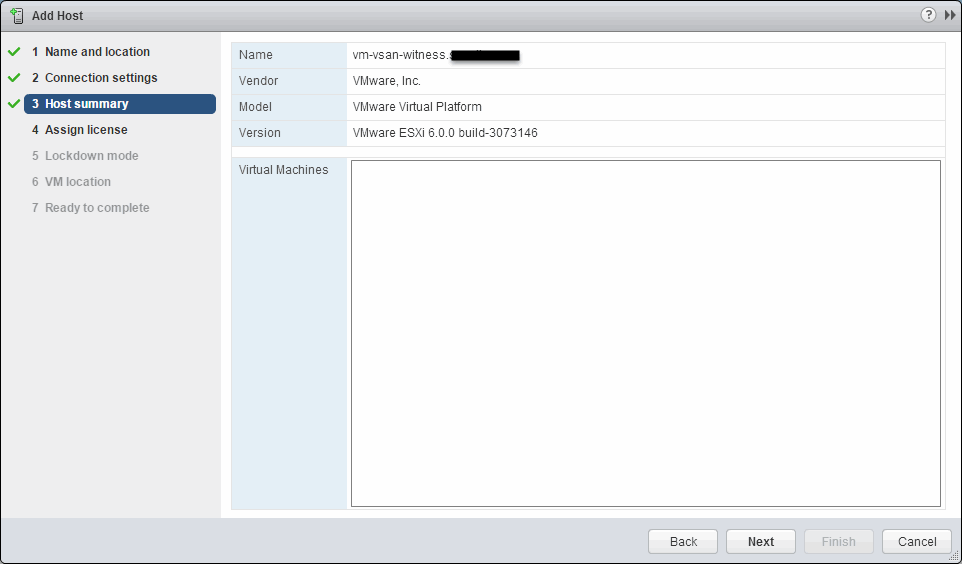Select step 7 Ready to complete
The height and width of the screenshot is (564, 962).
tap(97, 208)
